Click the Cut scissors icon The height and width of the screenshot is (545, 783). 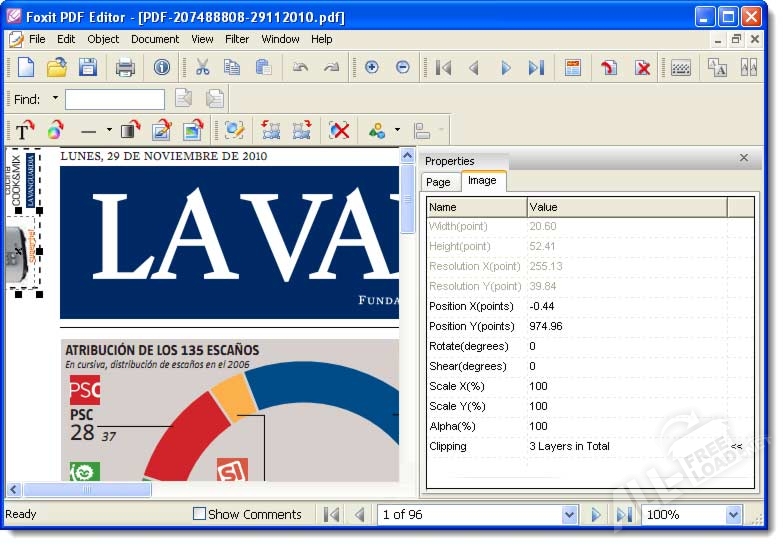tap(202, 67)
